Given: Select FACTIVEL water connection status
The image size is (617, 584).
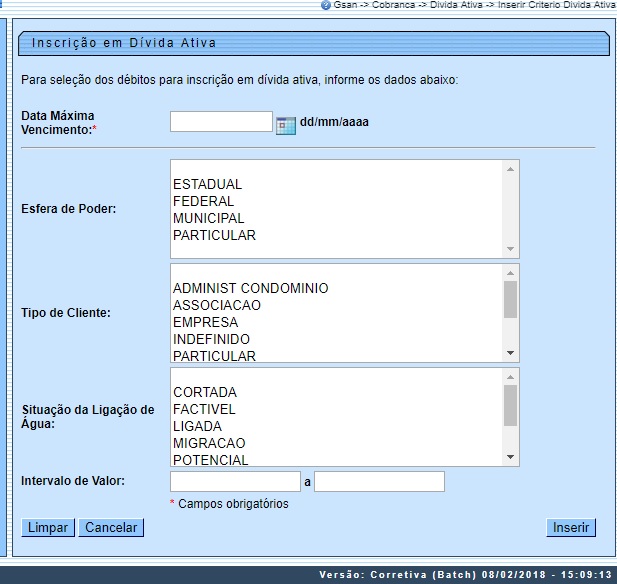Looking at the screenshot, I should (x=336, y=409).
